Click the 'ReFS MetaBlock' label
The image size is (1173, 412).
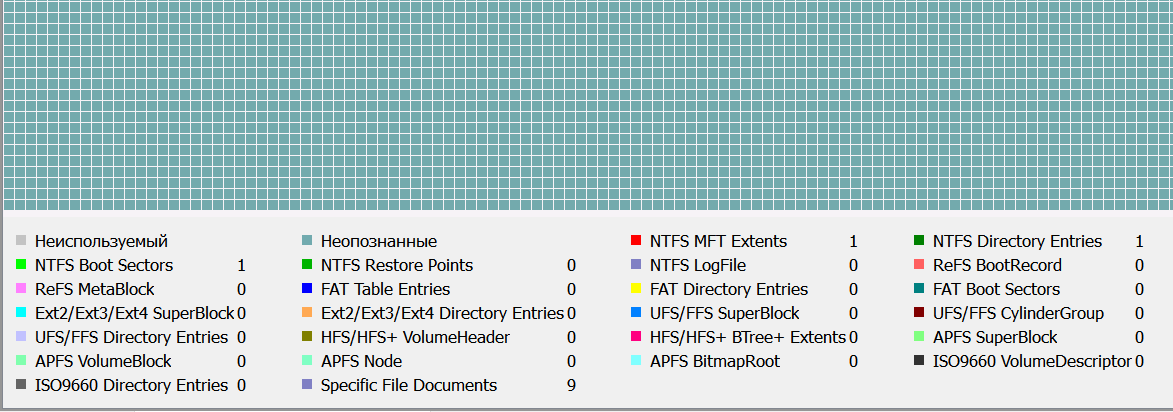[94, 289]
